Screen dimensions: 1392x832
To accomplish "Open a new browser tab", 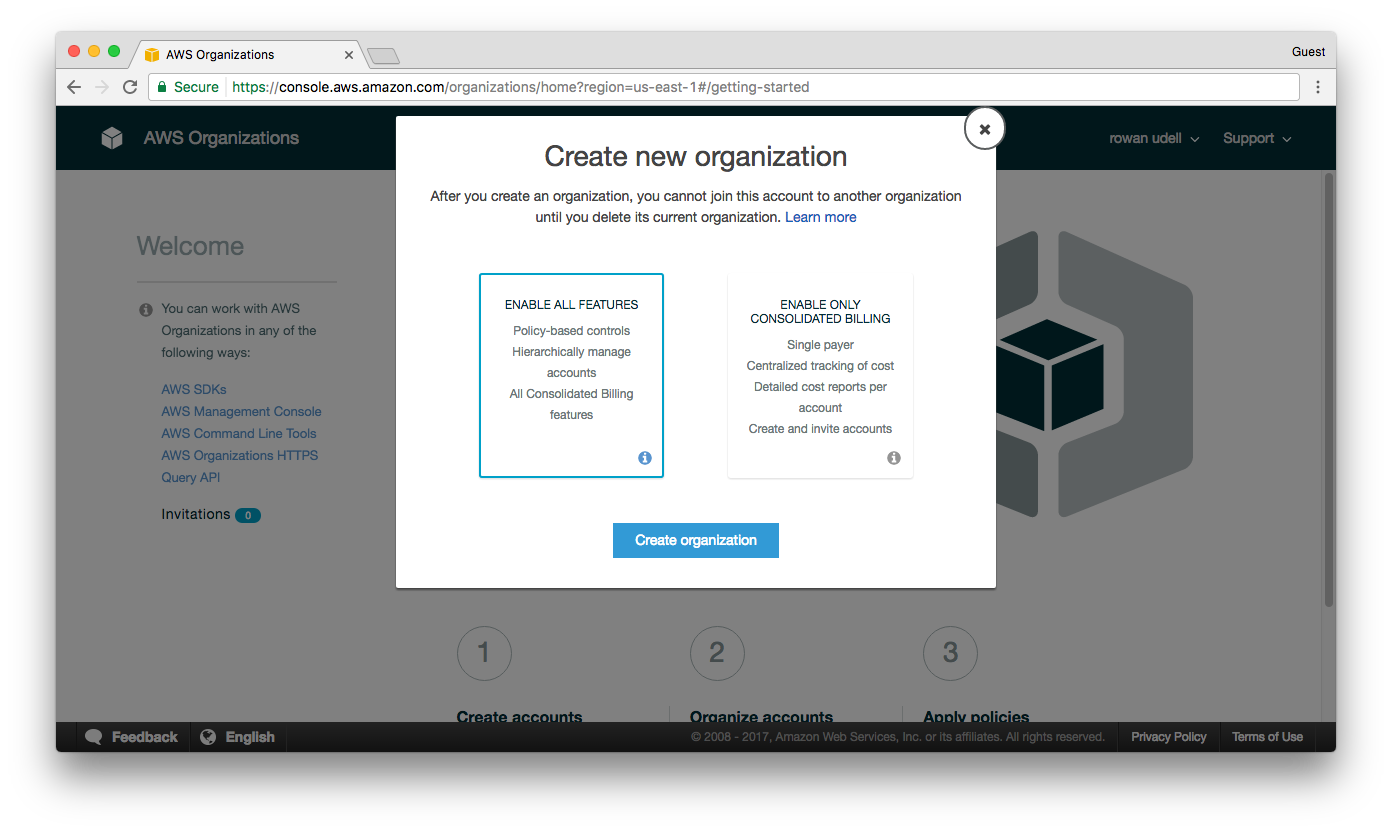I will [x=383, y=55].
